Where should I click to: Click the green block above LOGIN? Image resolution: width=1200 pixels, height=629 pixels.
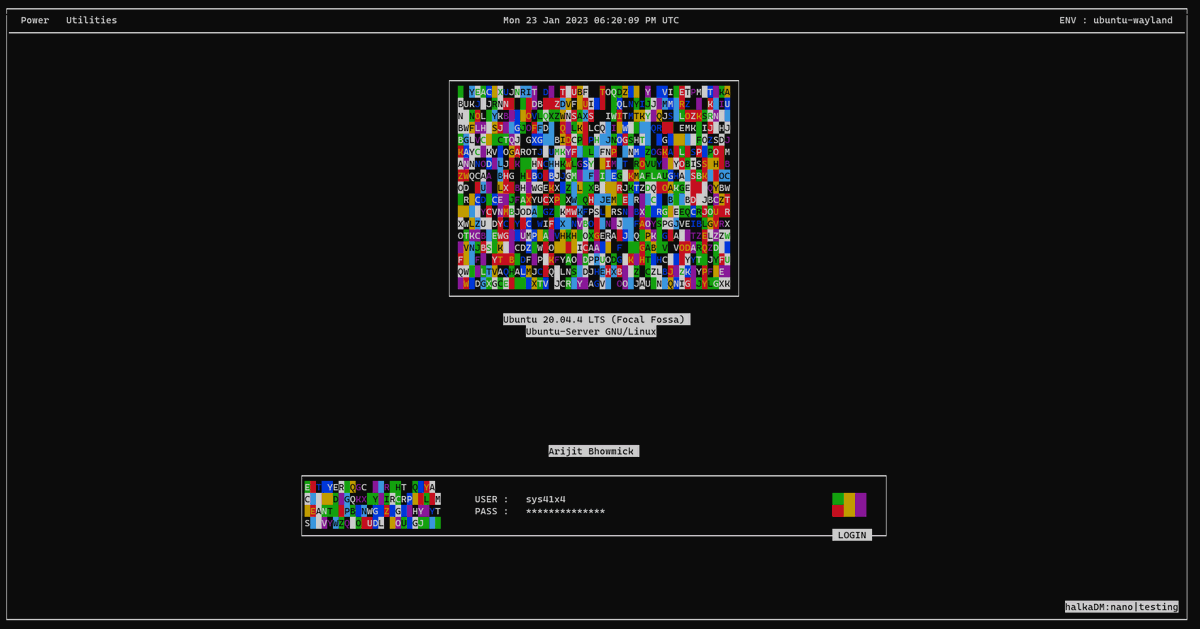point(838,499)
